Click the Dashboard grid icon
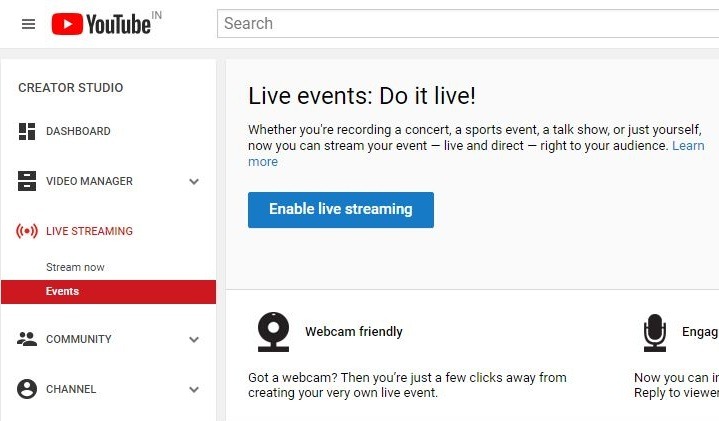The height and width of the screenshot is (421, 719). pos(27,131)
